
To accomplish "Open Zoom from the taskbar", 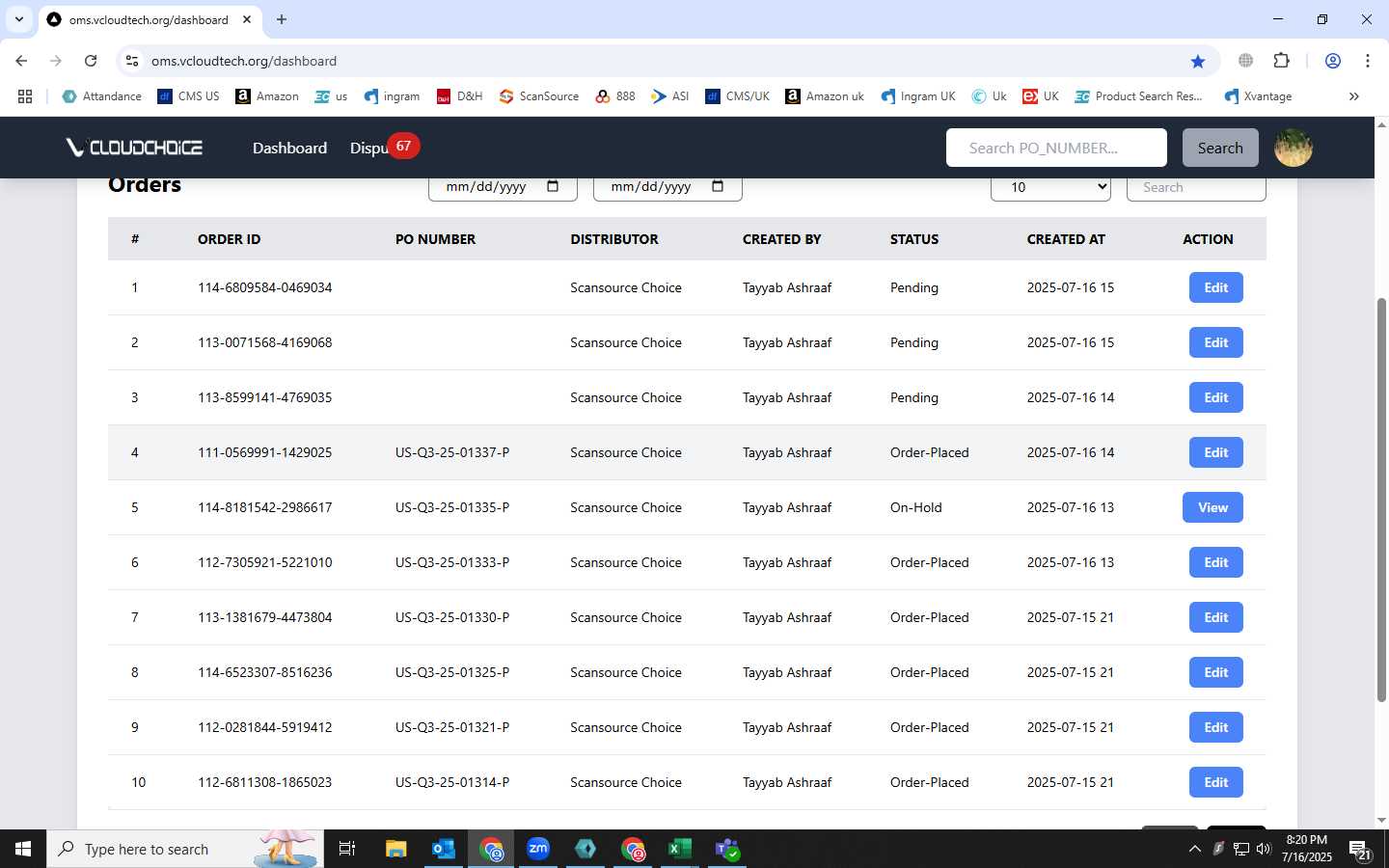I will [x=538, y=849].
